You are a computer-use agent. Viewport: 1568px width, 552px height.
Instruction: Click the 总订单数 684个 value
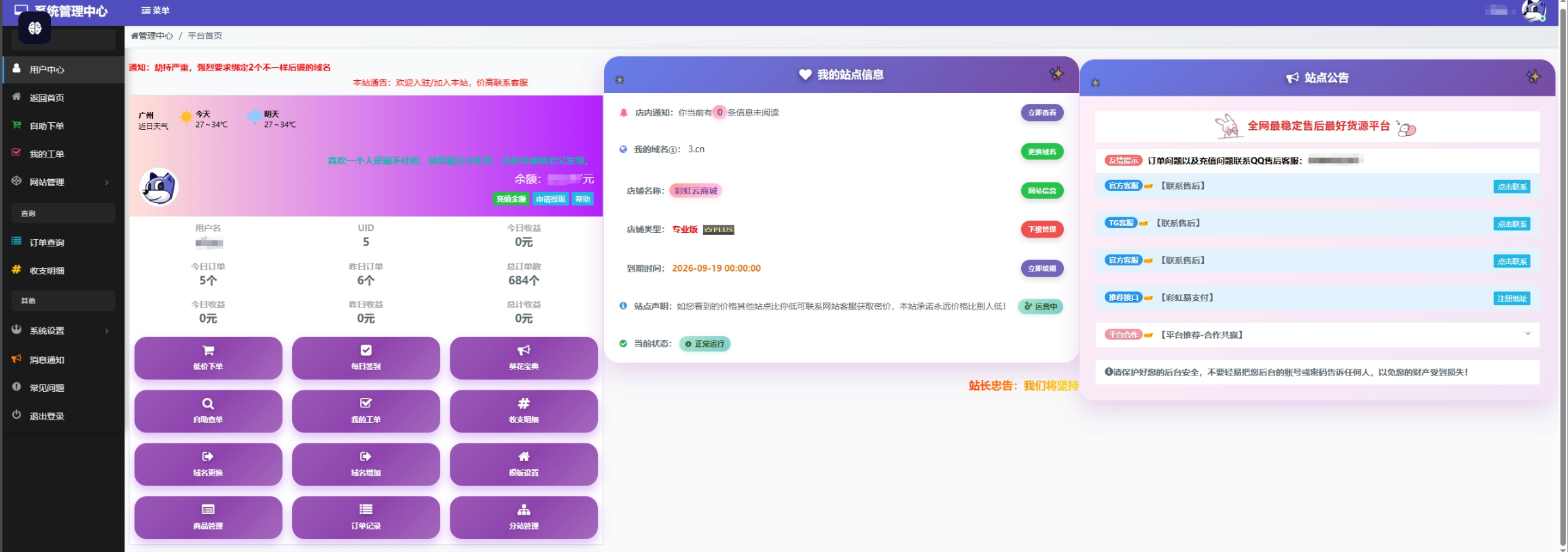tap(523, 280)
